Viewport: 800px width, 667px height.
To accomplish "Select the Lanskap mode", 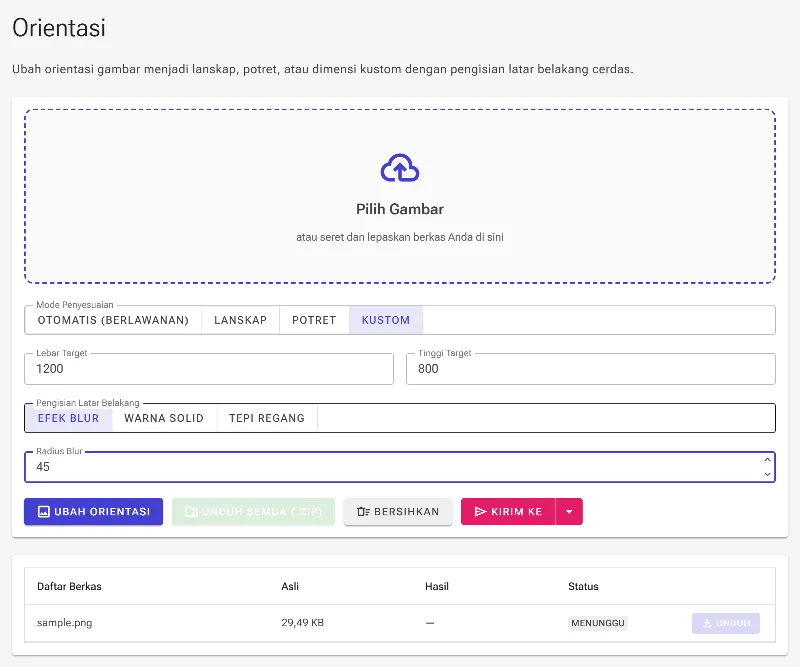I will click(x=240, y=320).
